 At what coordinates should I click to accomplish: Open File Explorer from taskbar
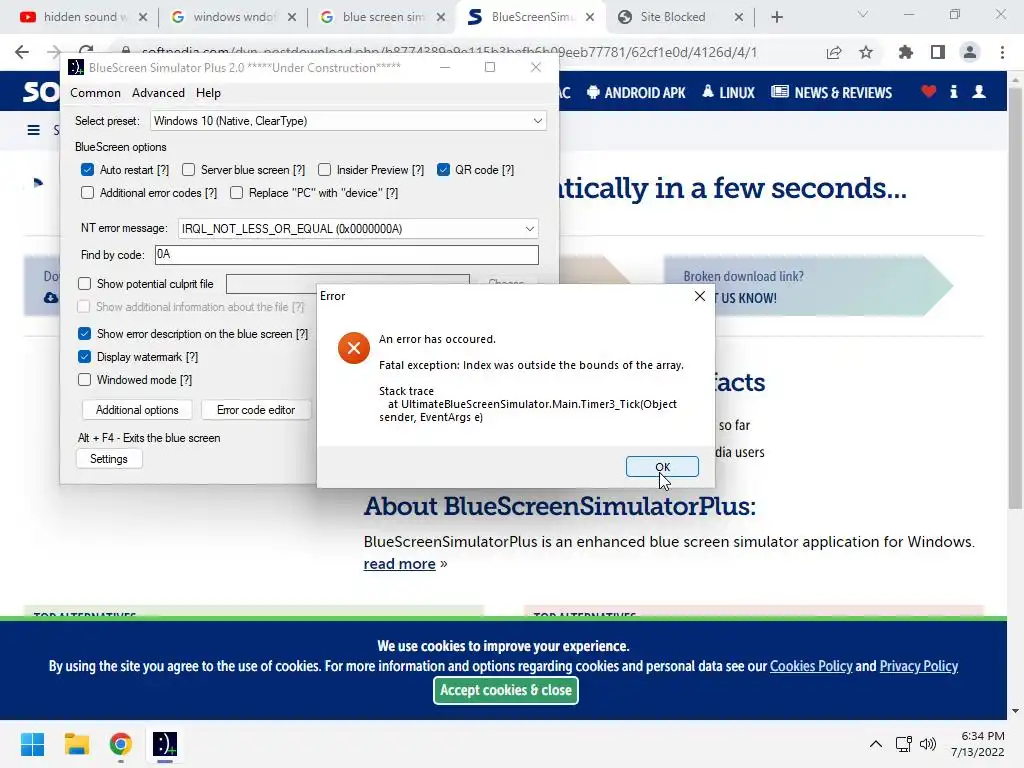coord(76,744)
